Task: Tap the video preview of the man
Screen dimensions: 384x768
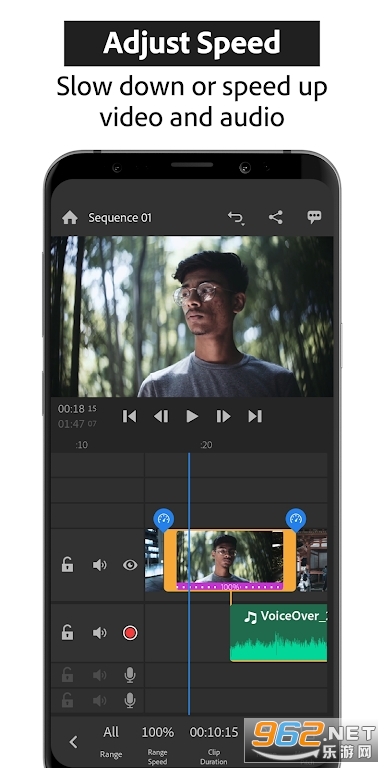Action: (192, 316)
